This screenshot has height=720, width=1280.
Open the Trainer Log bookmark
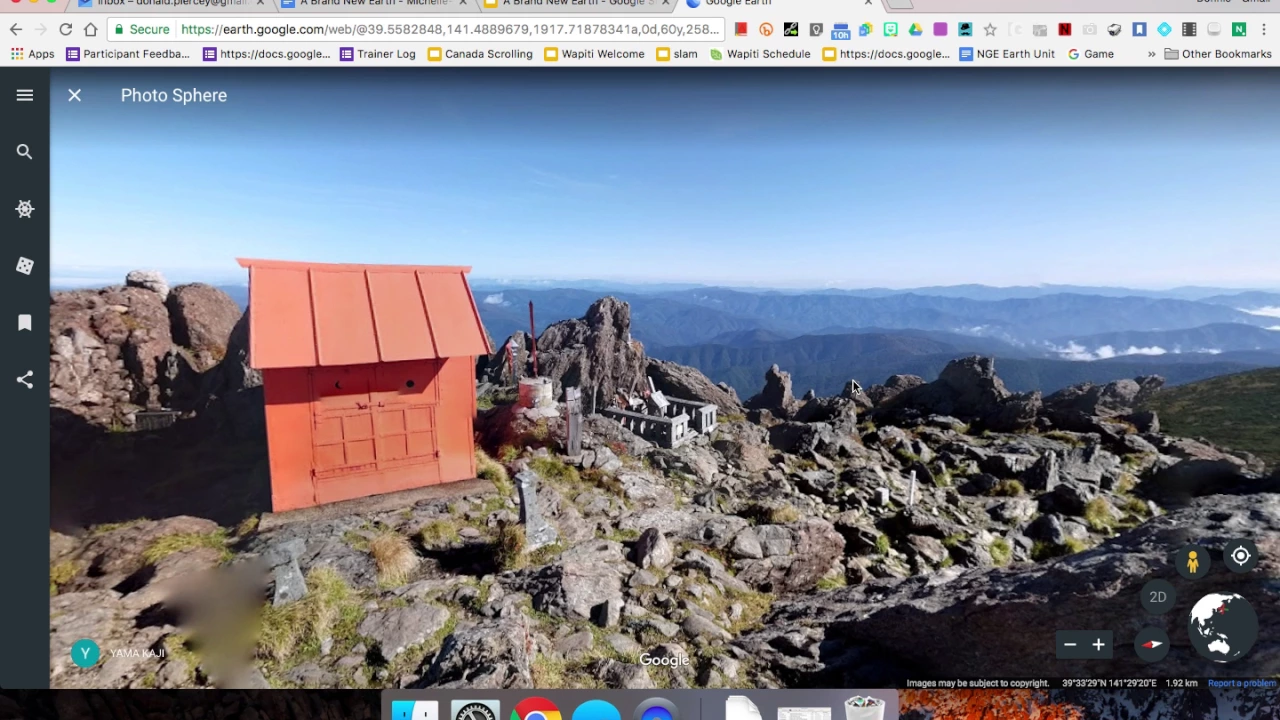pyautogui.click(x=378, y=54)
